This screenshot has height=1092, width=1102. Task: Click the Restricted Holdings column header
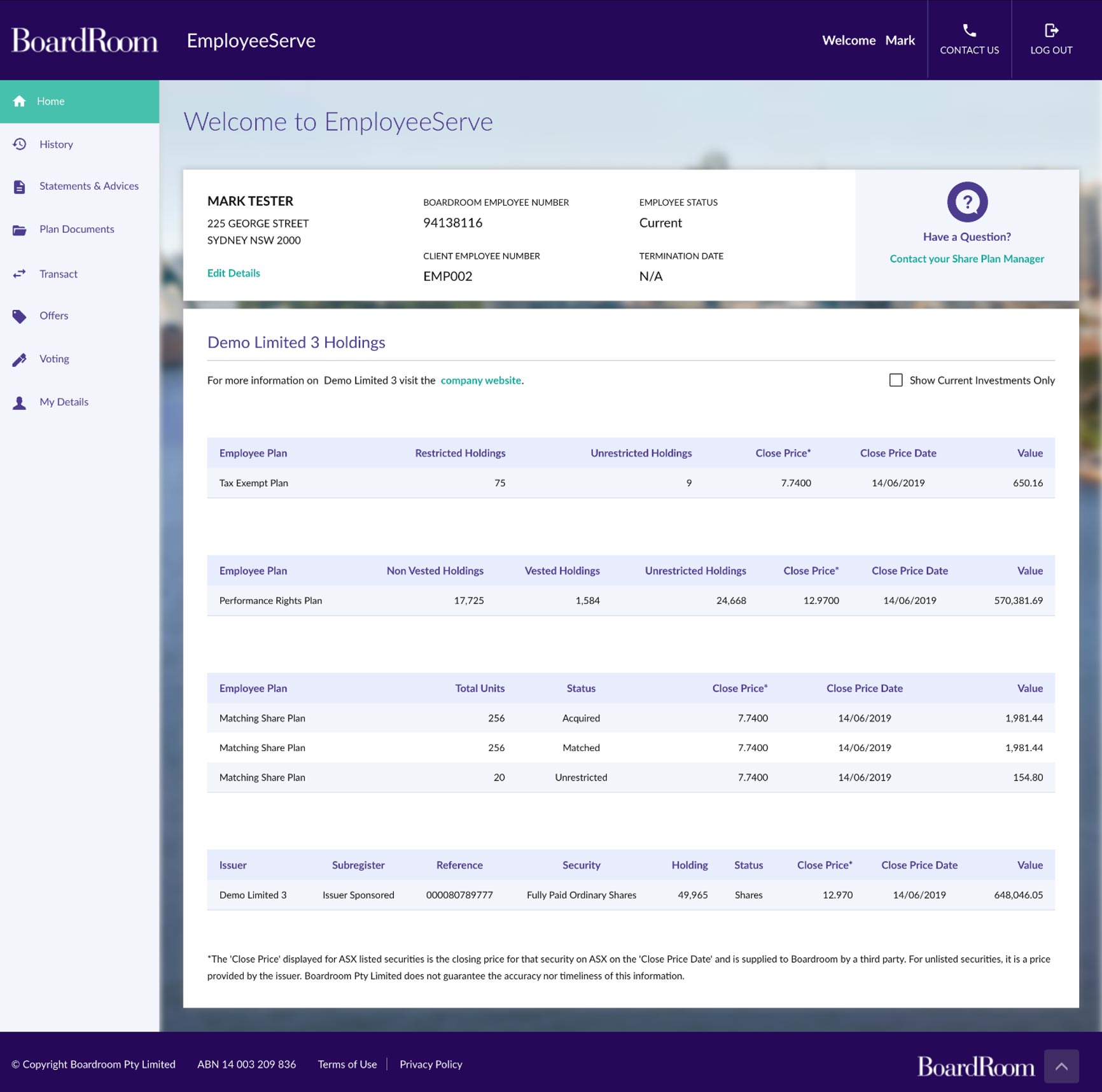460,453
